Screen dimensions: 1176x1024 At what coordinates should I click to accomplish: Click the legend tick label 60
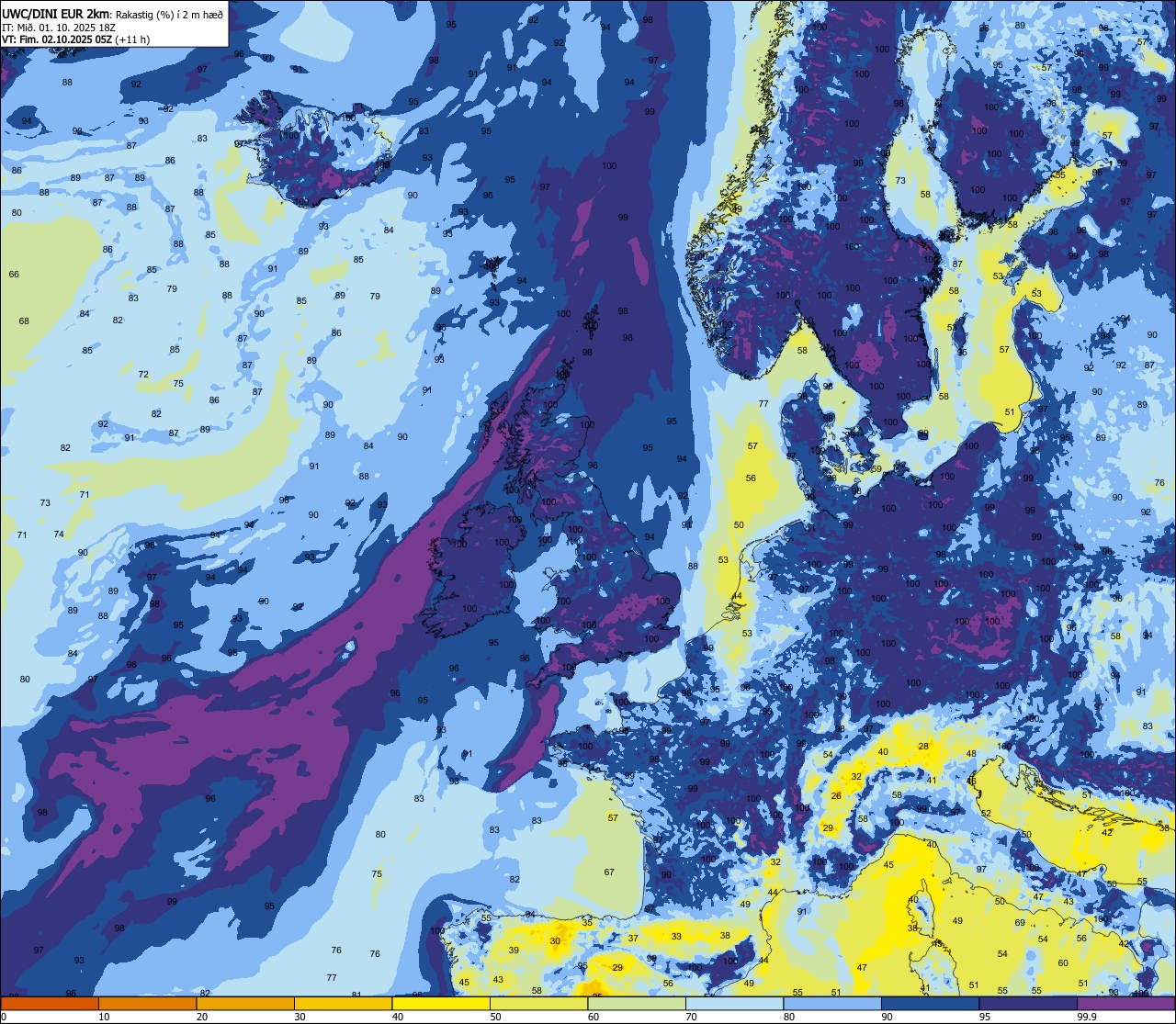coord(594,1017)
